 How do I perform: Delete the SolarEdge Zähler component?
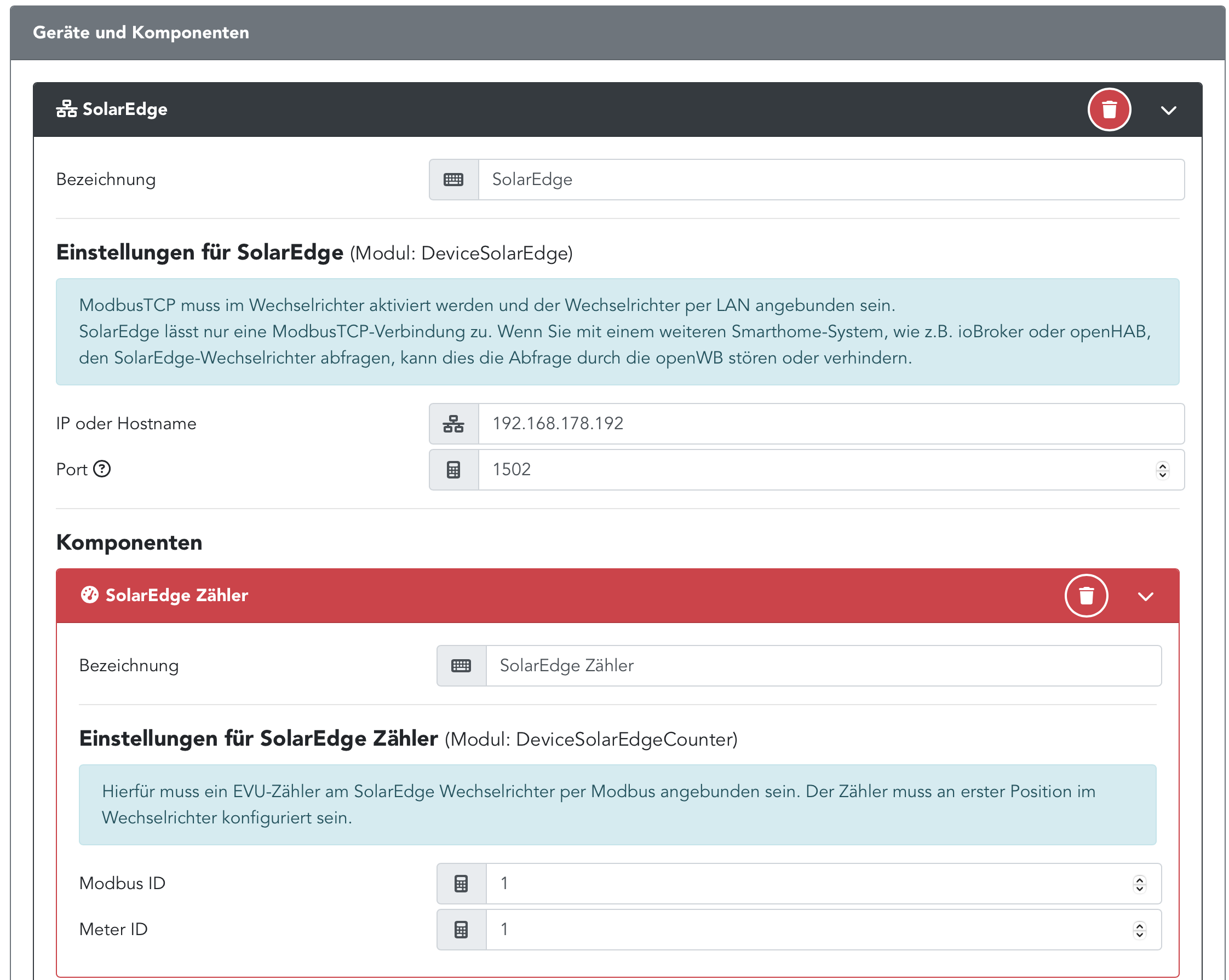1086,596
